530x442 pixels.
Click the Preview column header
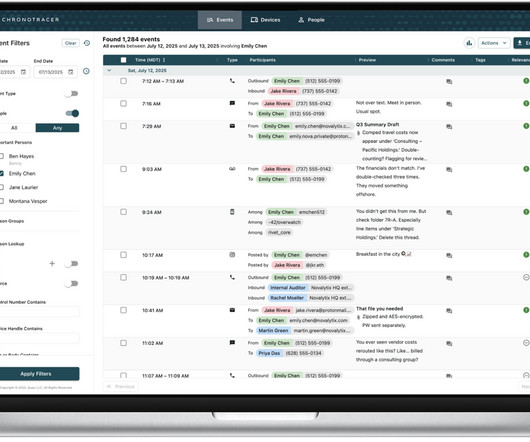pos(367,60)
